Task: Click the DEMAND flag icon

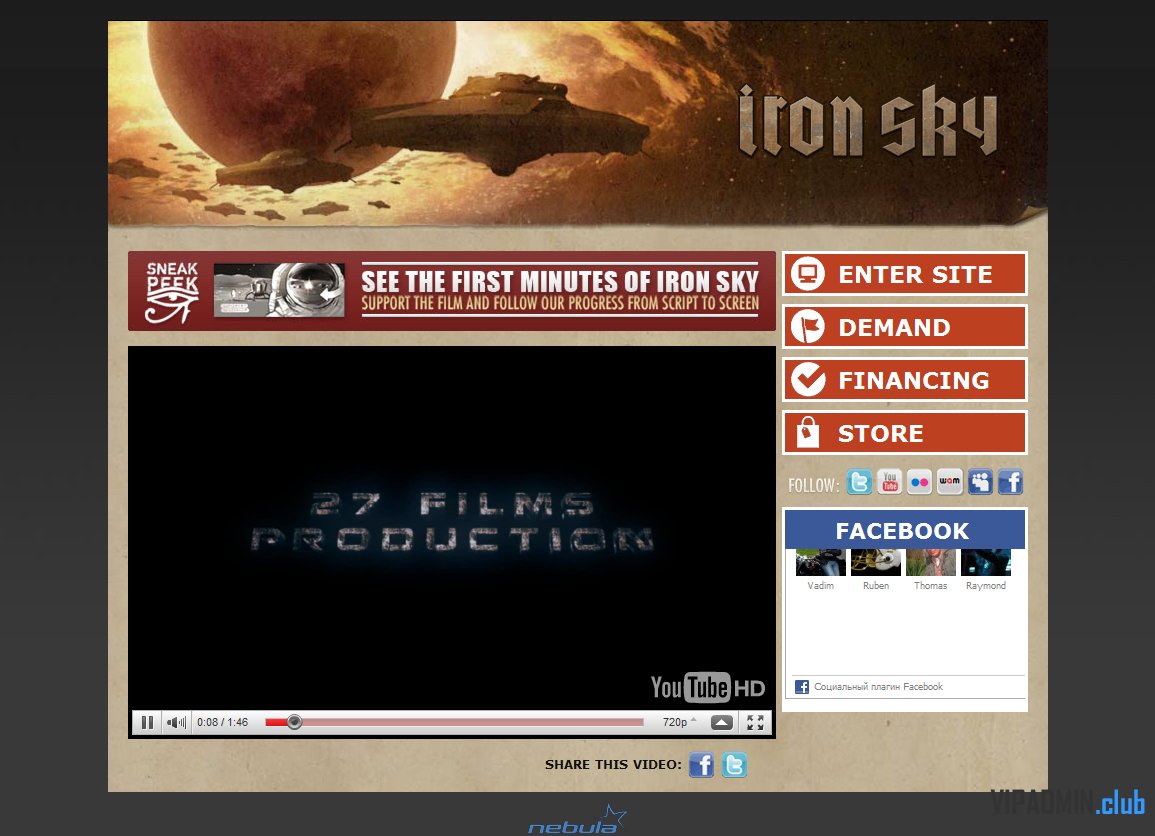Action: (808, 327)
